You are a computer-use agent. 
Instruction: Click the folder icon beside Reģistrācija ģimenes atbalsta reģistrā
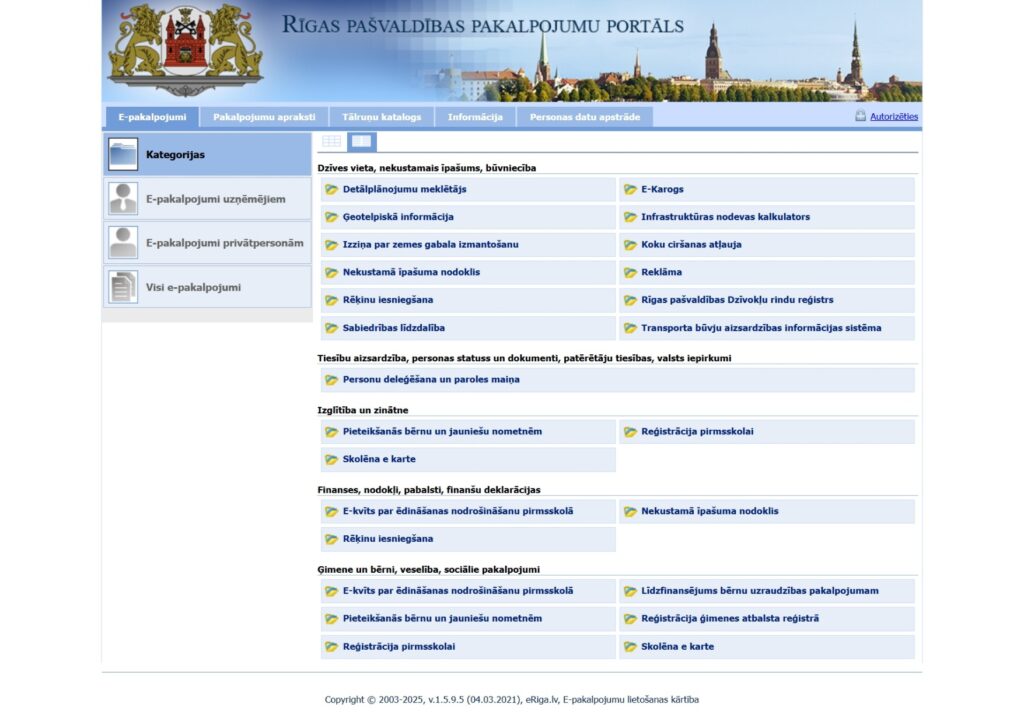pos(630,619)
